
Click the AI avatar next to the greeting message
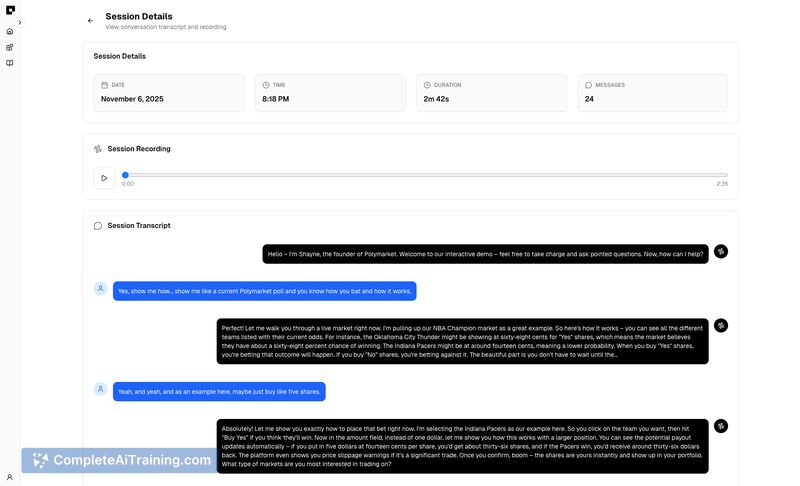721,252
